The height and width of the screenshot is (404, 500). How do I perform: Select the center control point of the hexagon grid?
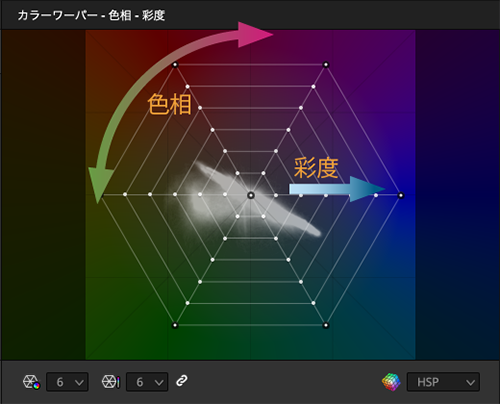click(251, 195)
